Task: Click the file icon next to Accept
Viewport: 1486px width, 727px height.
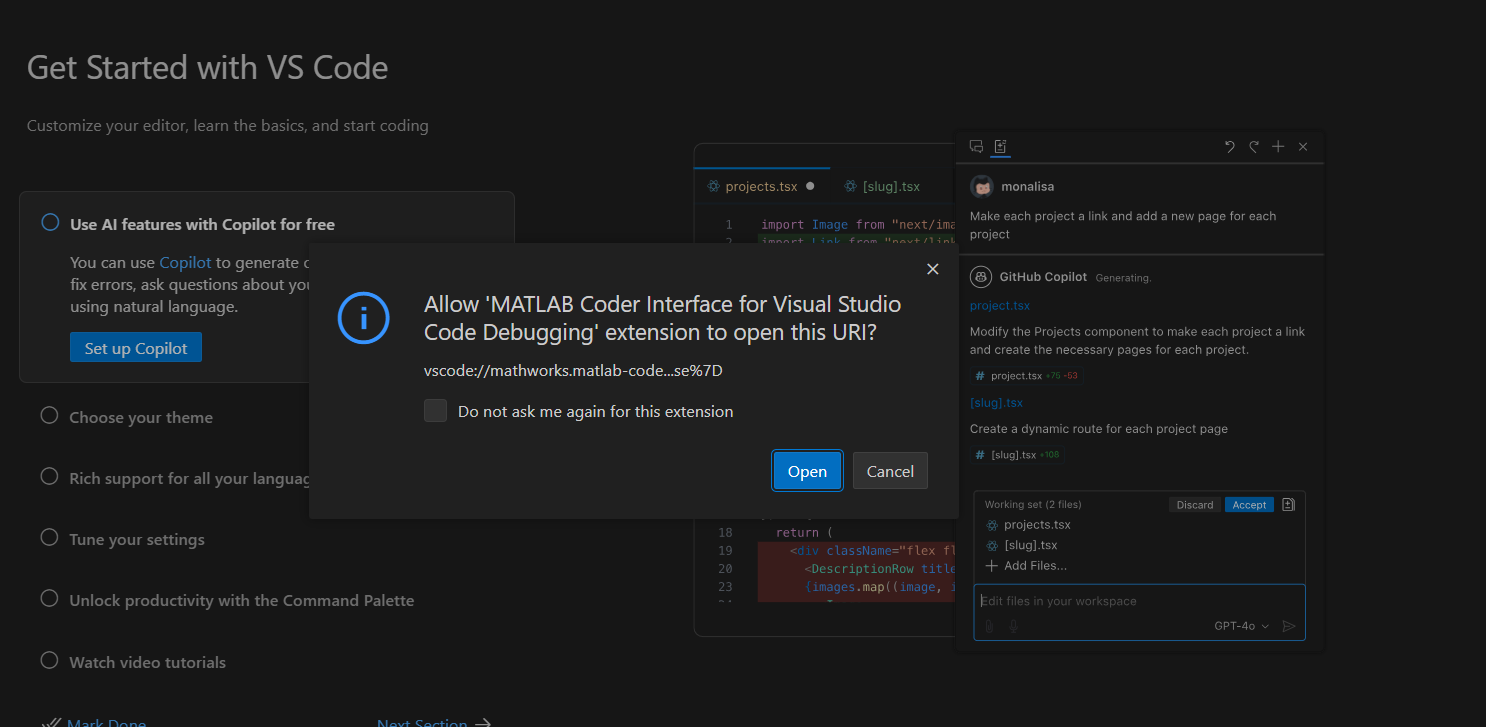Action: coord(1288,505)
